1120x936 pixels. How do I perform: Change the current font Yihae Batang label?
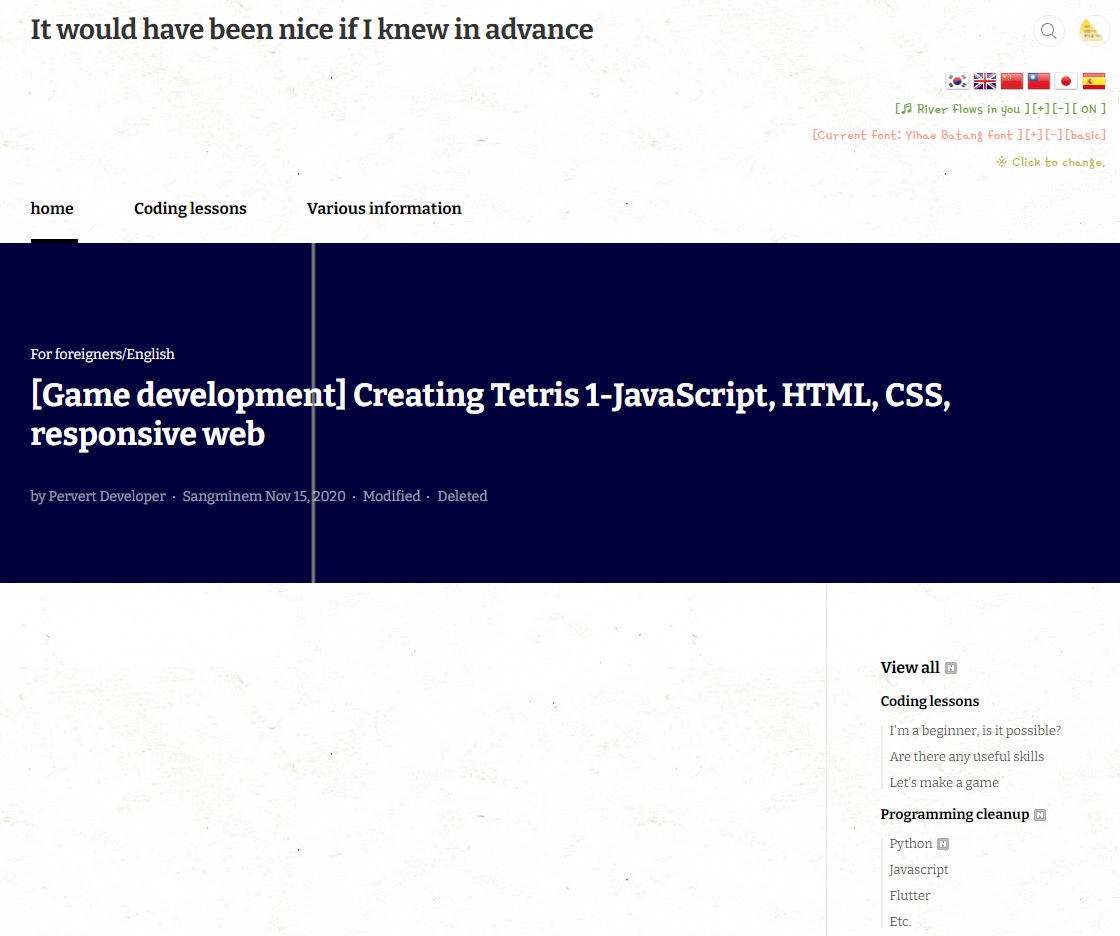[x=917, y=135]
